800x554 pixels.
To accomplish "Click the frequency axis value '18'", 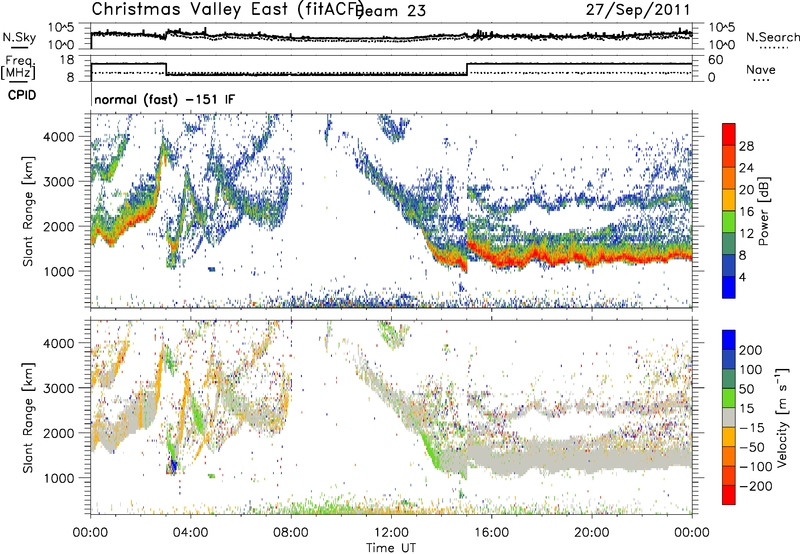I will pyautogui.click(x=67, y=60).
